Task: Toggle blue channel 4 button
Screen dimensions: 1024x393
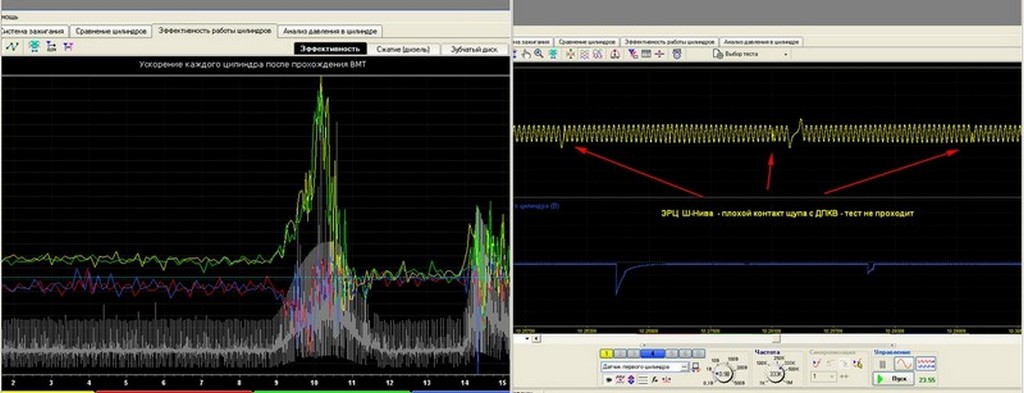Action: click(652, 353)
